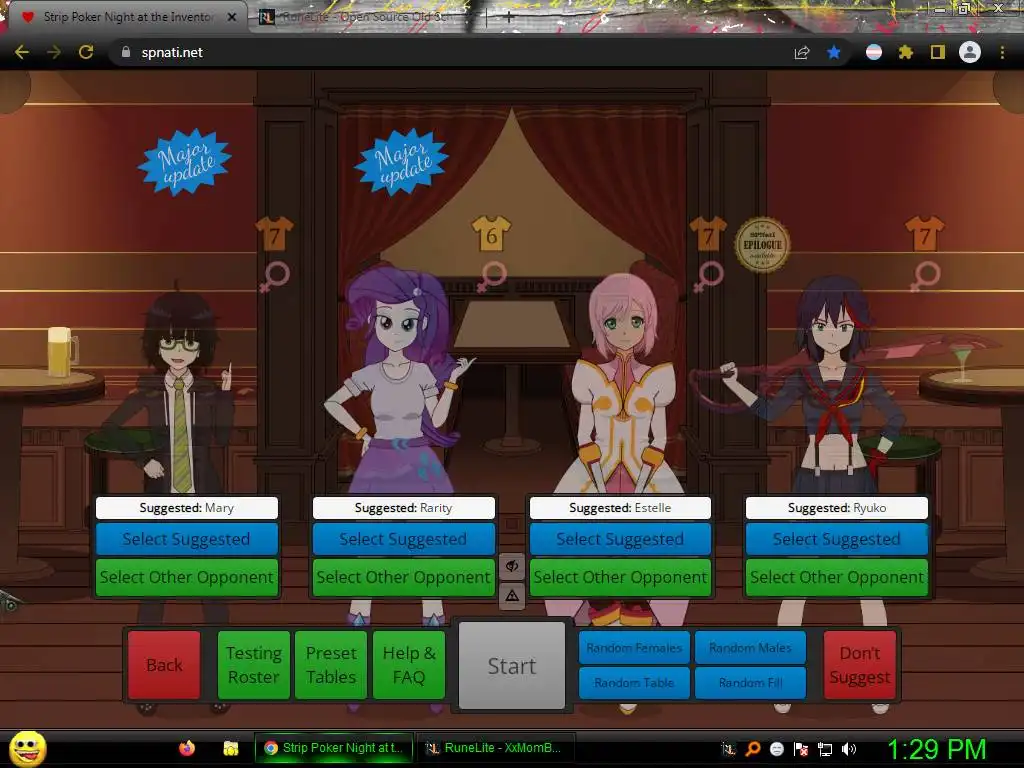Toggle the crossed-eye visibility button
Screen dimensions: 1024x768
(x=512, y=566)
